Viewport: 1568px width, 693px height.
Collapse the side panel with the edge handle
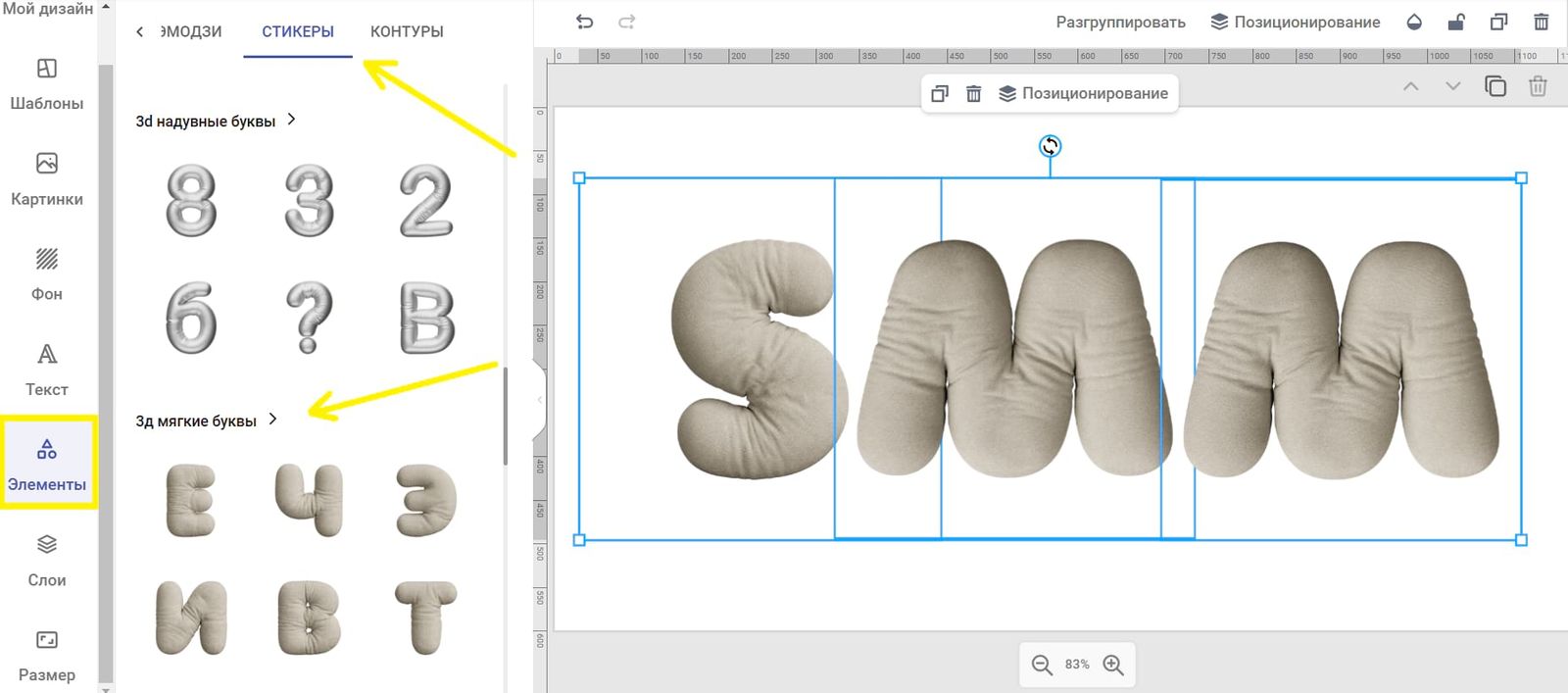538,399
